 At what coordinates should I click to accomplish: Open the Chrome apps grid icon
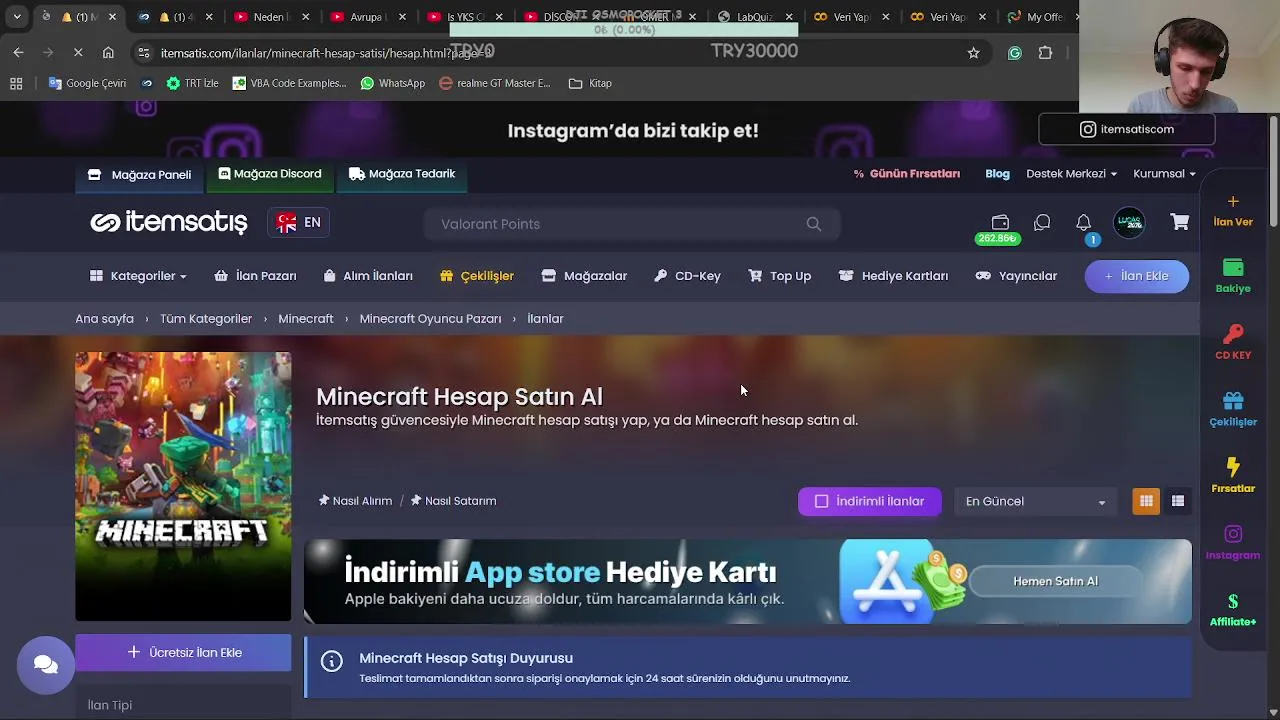coord(16,83)
